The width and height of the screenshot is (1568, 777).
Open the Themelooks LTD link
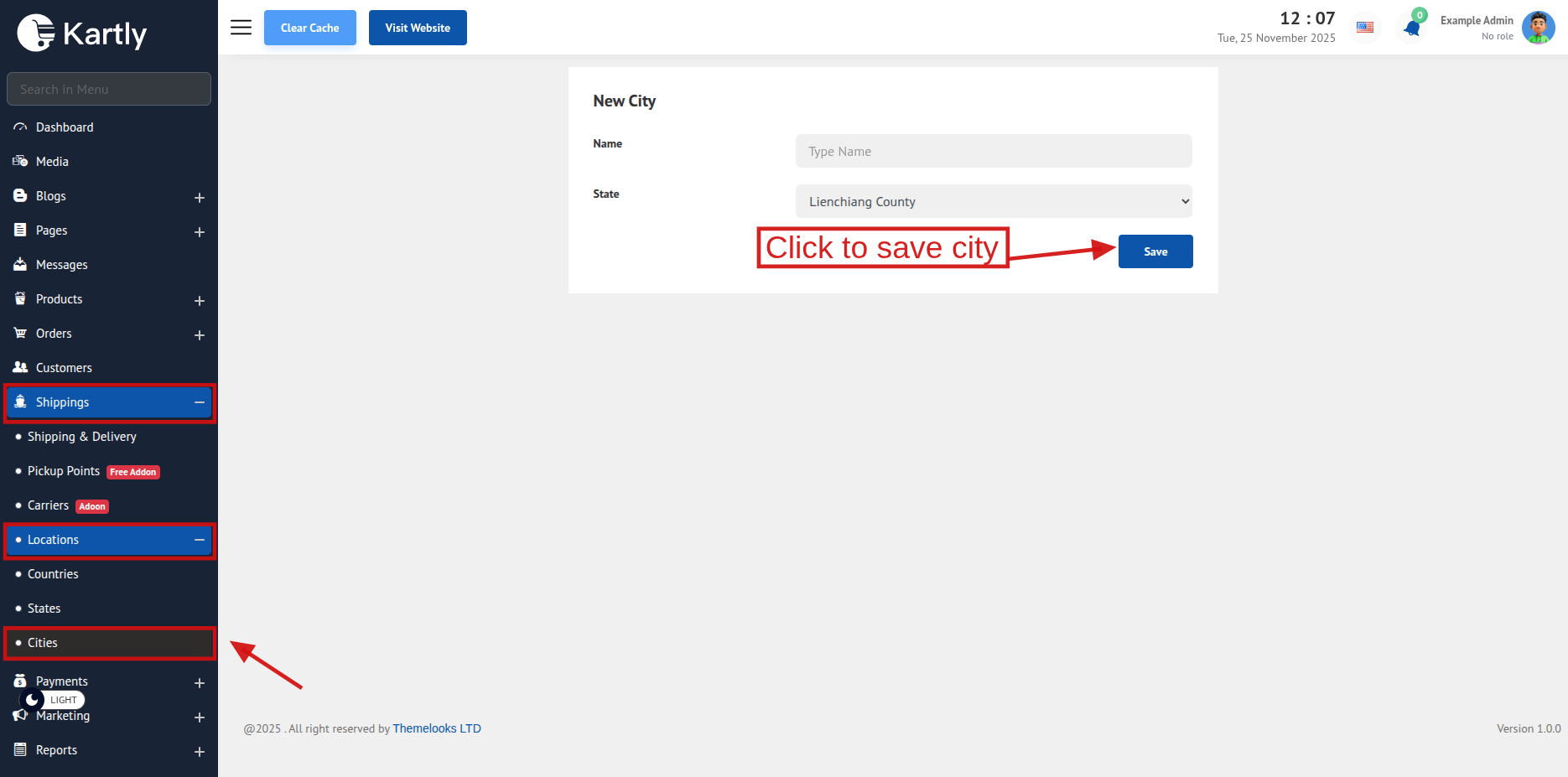pyautogui.click(x=437, y=728)
